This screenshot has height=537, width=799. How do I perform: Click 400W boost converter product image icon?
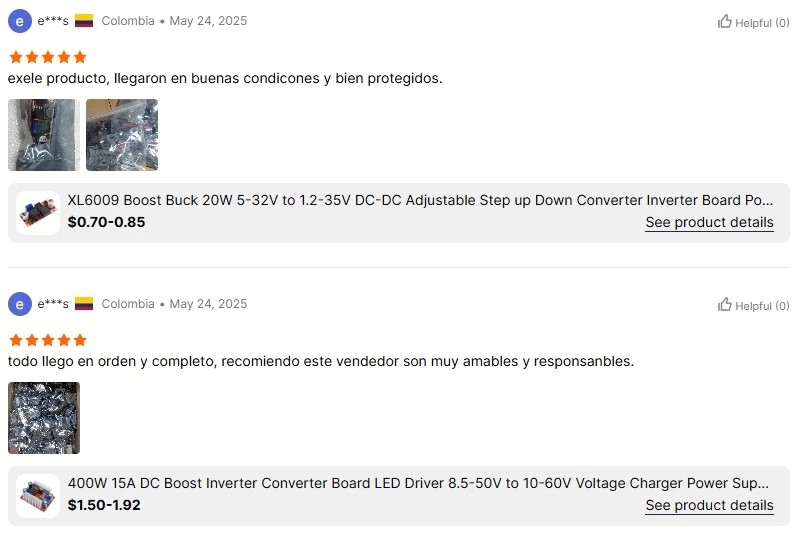tap(38, 496)
